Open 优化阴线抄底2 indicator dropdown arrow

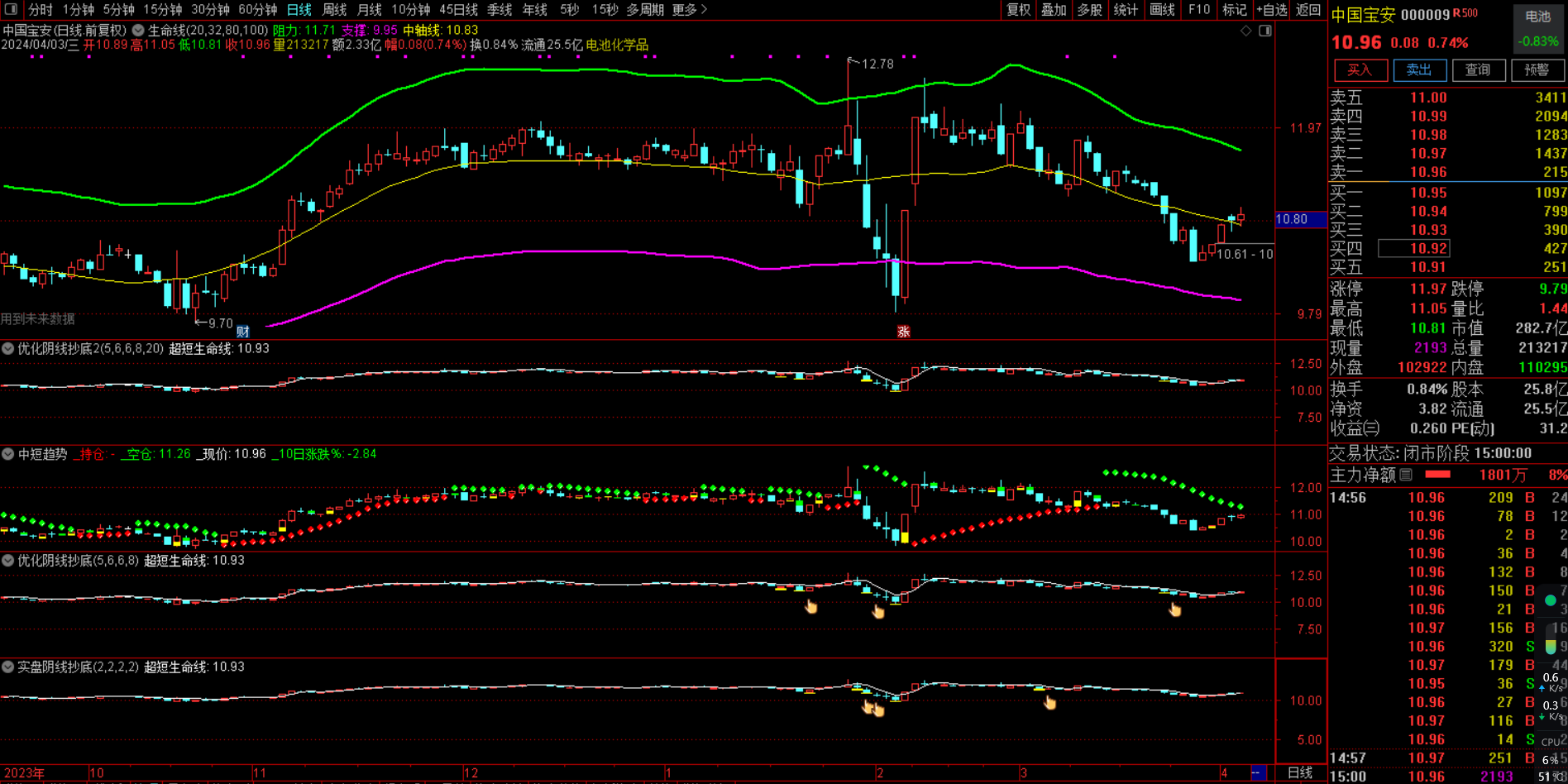pyautogui.click(x=7, y=349)
